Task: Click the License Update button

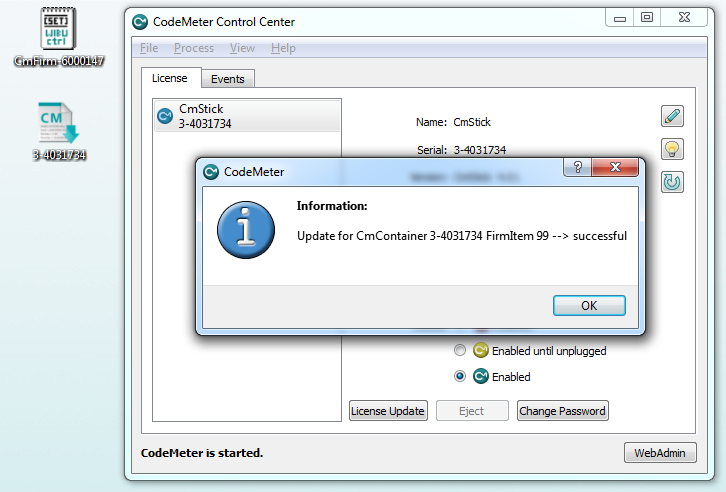Action: (x=388, y=411)
